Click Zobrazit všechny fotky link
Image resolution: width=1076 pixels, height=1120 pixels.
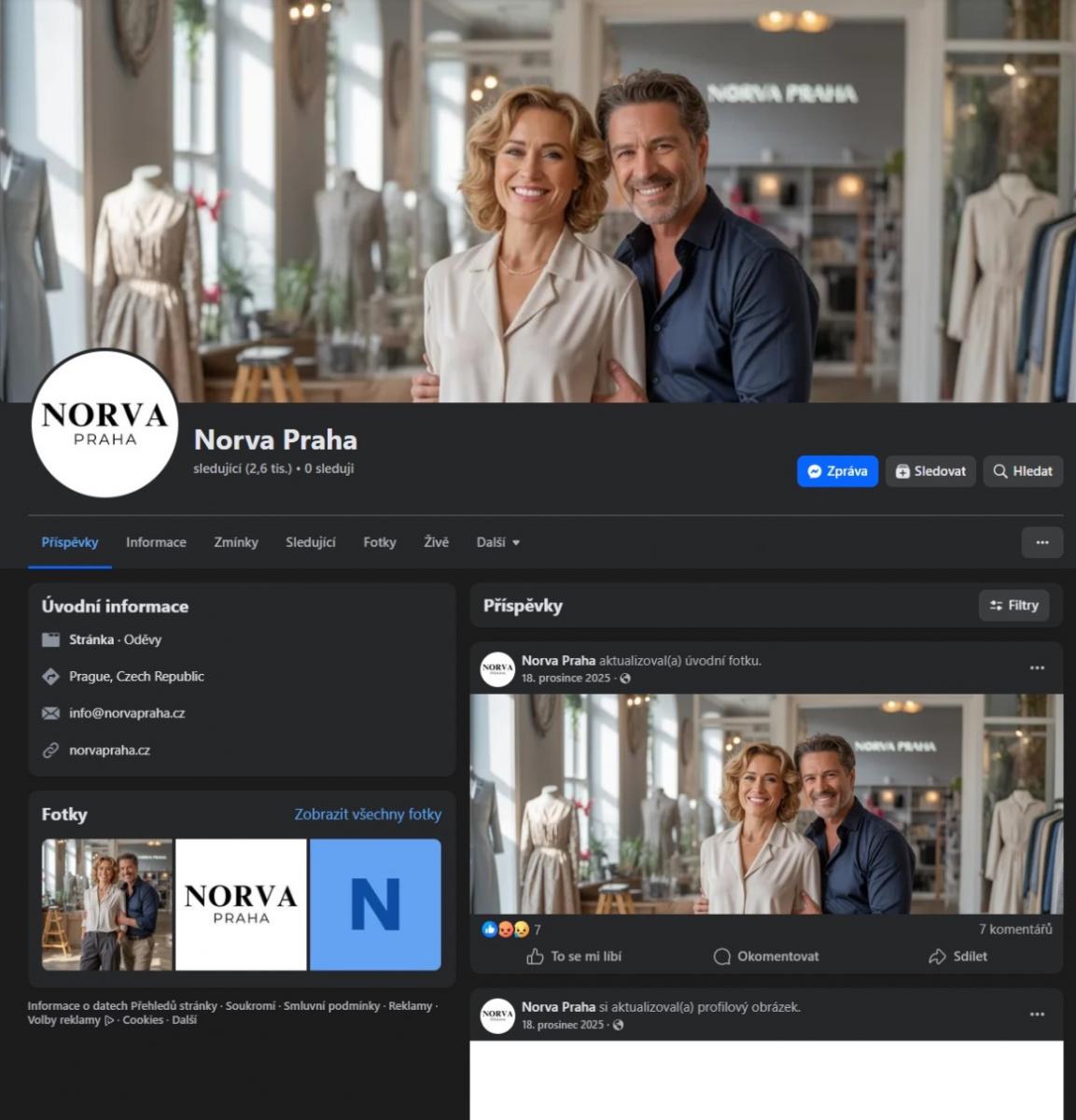point(368,814)
